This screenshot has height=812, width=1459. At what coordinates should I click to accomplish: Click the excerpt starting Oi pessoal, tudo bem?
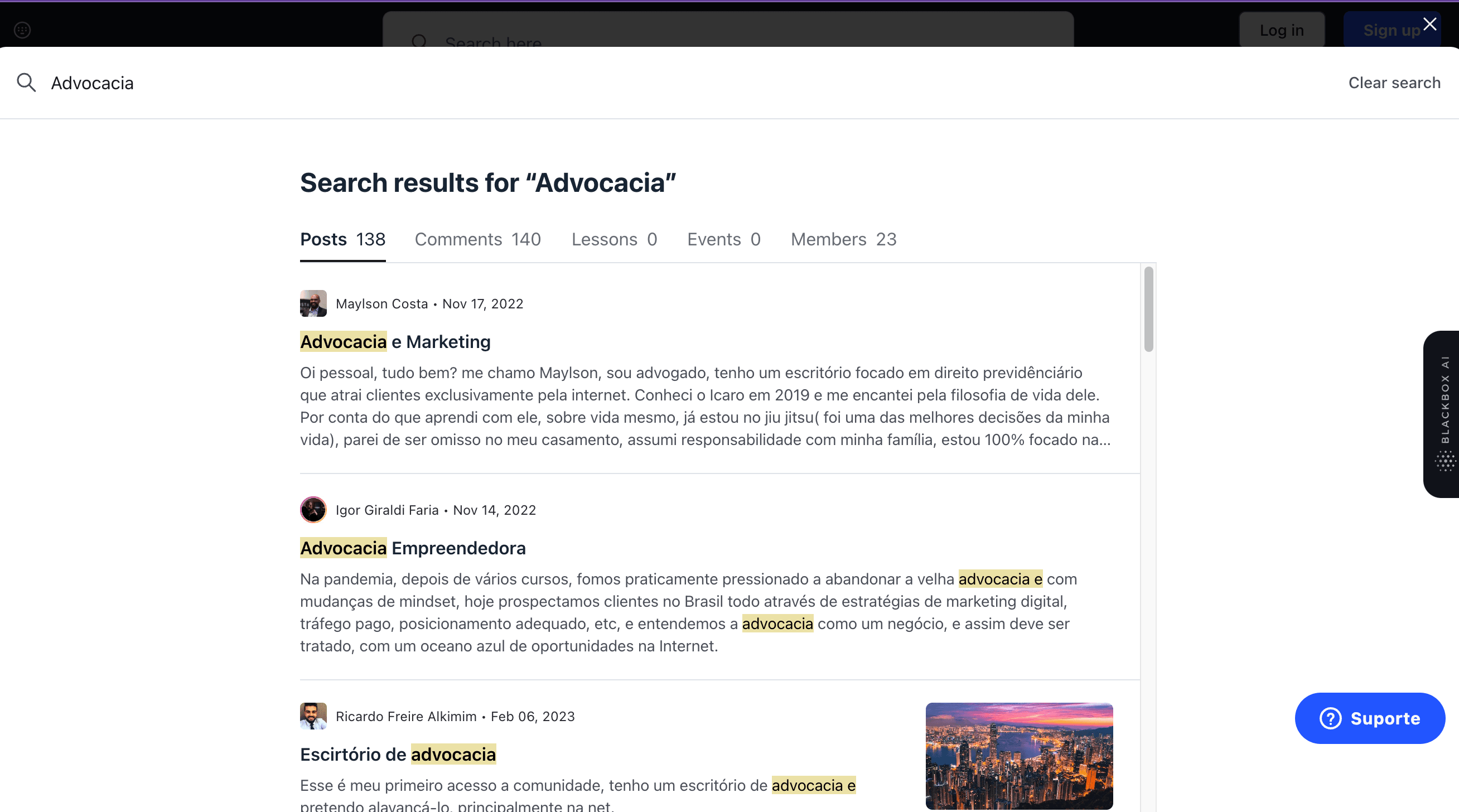coord(706,406)
